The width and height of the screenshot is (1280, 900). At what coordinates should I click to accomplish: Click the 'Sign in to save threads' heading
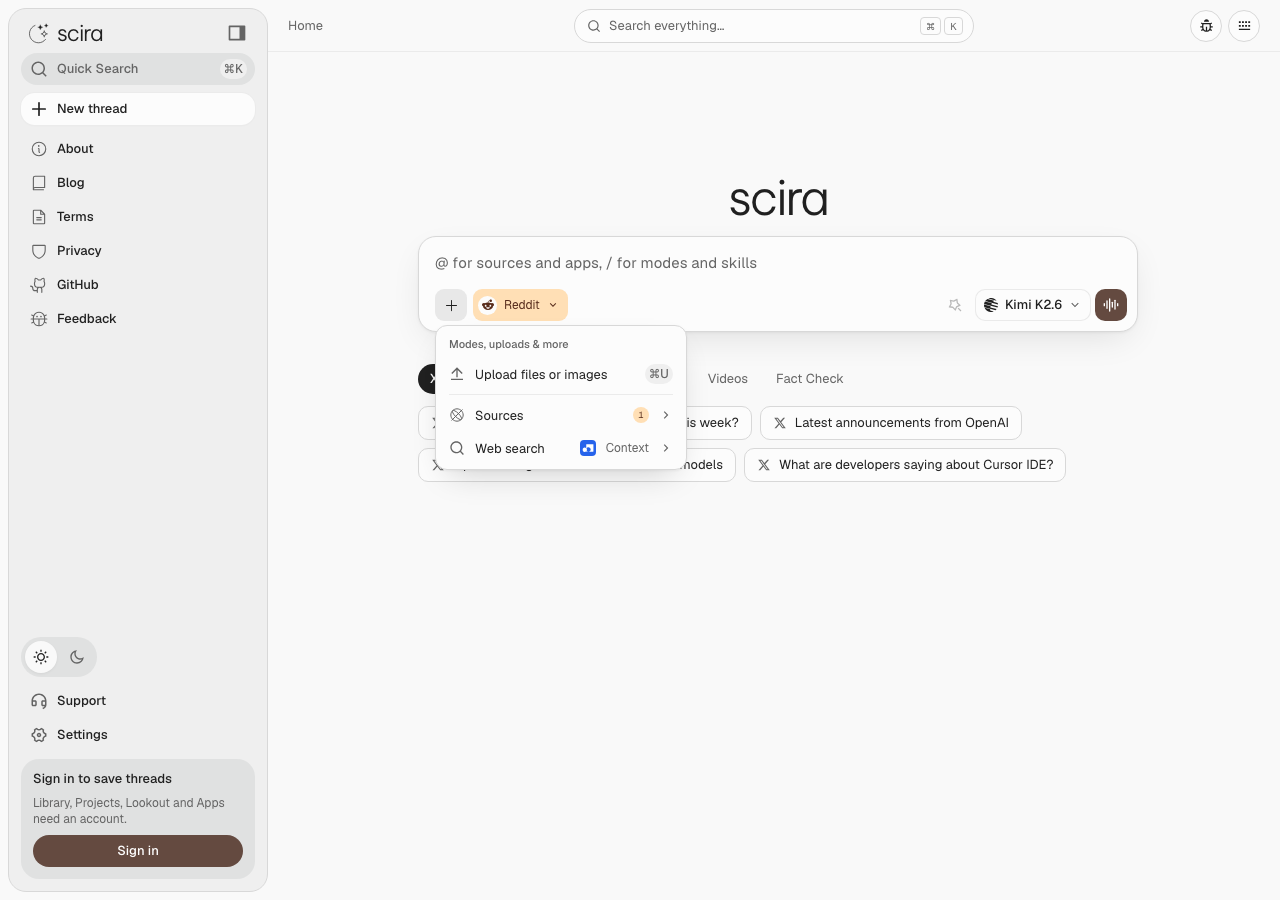click(x=102, y=779)
